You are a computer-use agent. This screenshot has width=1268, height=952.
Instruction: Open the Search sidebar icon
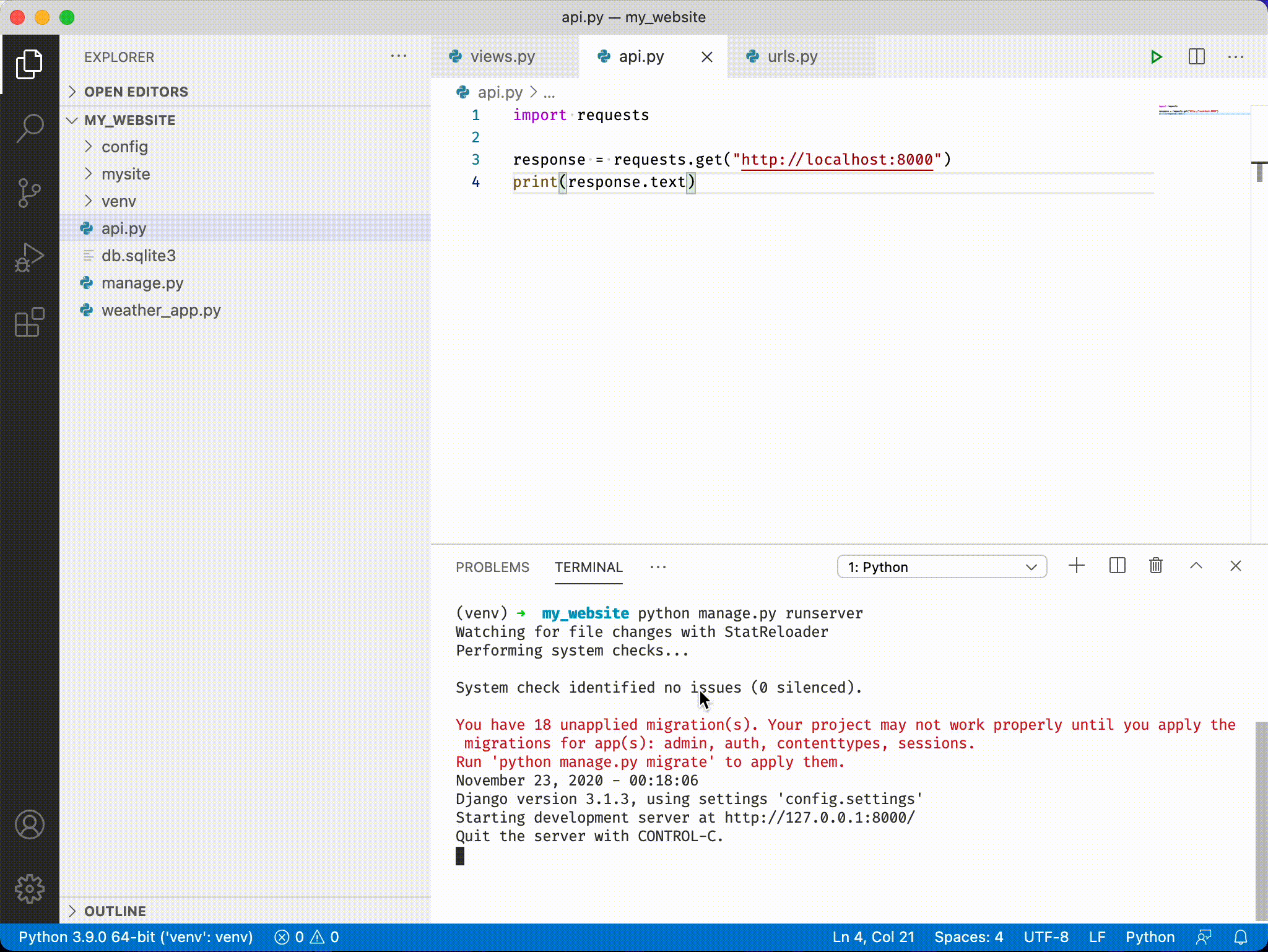coord(29,128)
